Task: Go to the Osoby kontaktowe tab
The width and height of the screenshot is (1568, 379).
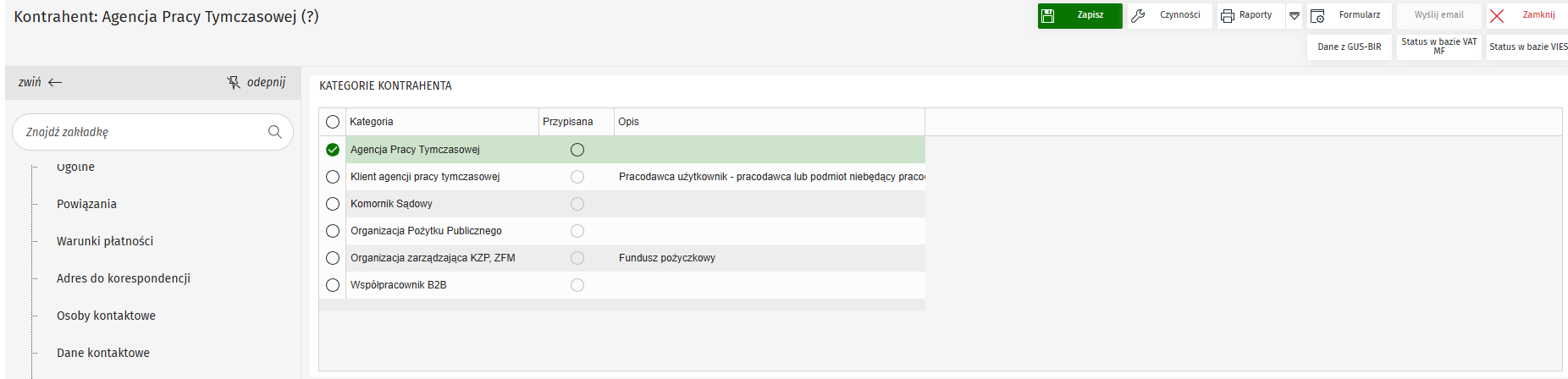Action: coord(106,316)
